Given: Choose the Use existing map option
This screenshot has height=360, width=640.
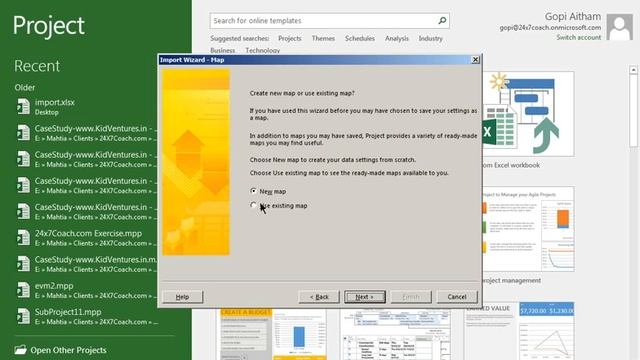Looking at the screenshot, I should [253, 205].
